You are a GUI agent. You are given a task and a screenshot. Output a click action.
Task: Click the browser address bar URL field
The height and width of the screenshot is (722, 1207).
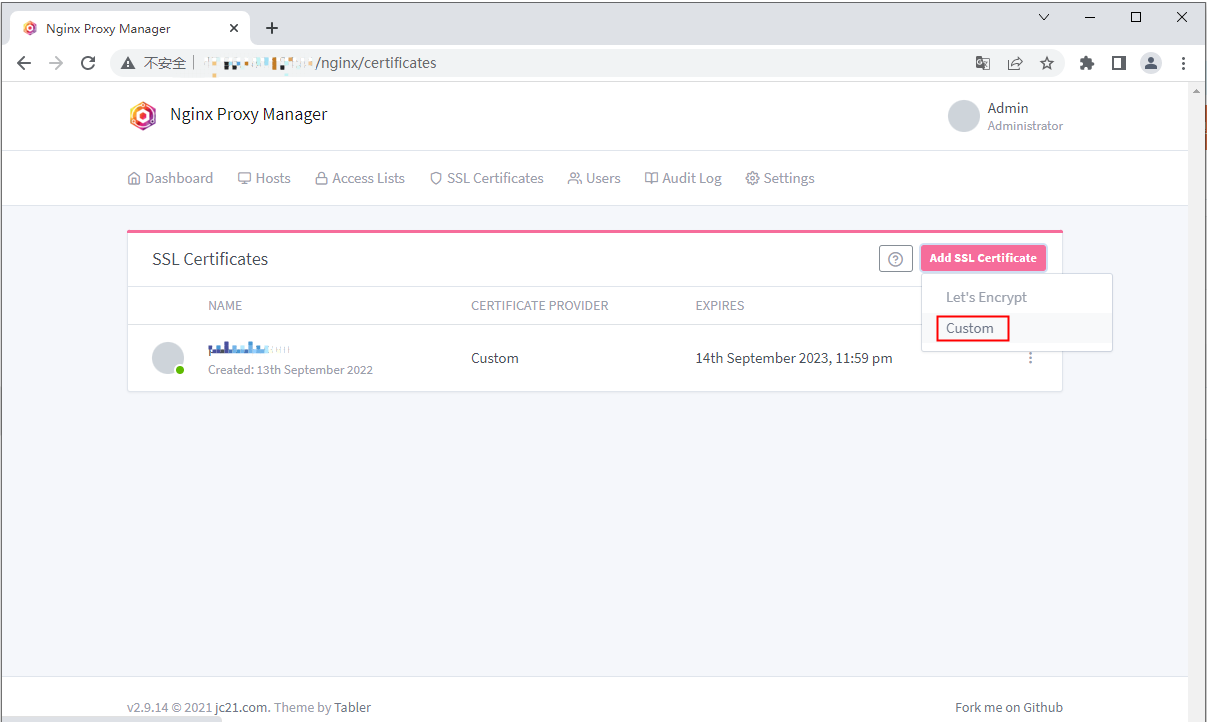pos(600,63)
